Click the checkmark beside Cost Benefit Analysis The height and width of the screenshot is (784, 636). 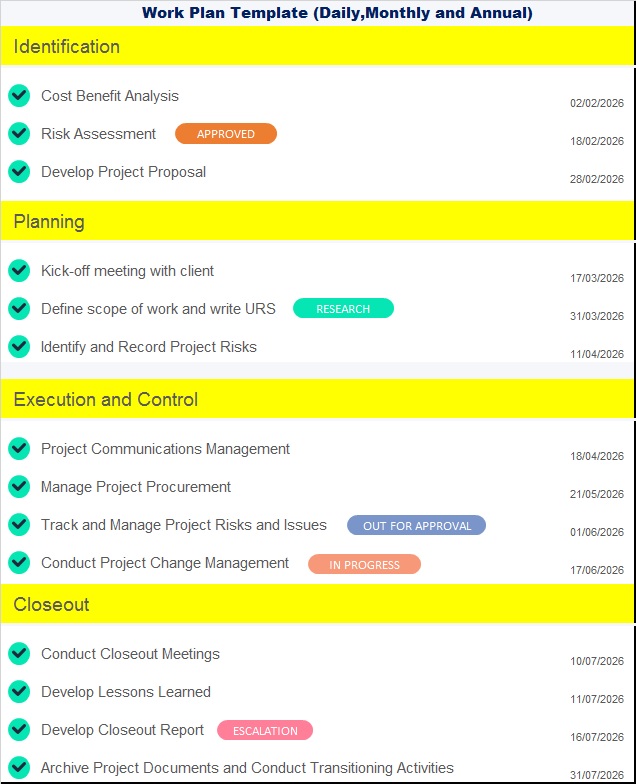point(19,96)
